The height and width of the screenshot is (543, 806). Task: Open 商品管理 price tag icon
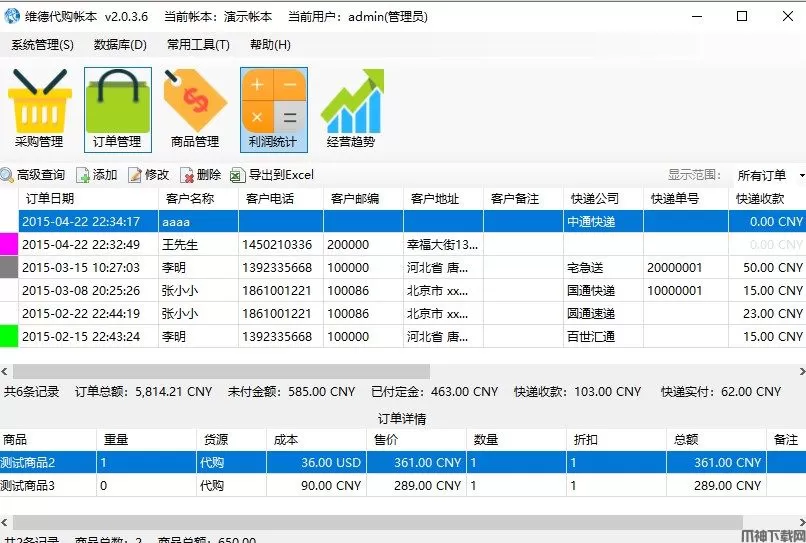(x=195, y=108)
